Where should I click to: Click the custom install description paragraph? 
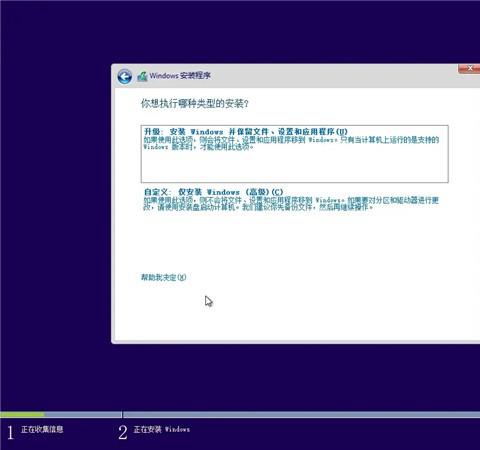pyautogui.click(x=291, y=203)
